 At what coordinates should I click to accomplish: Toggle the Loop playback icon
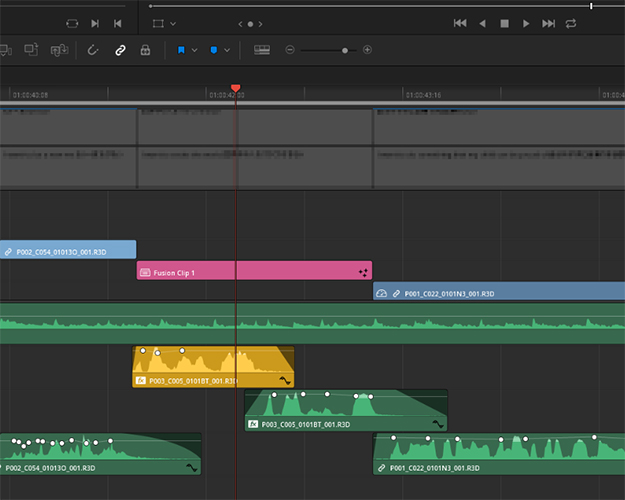tap(571, 22)
